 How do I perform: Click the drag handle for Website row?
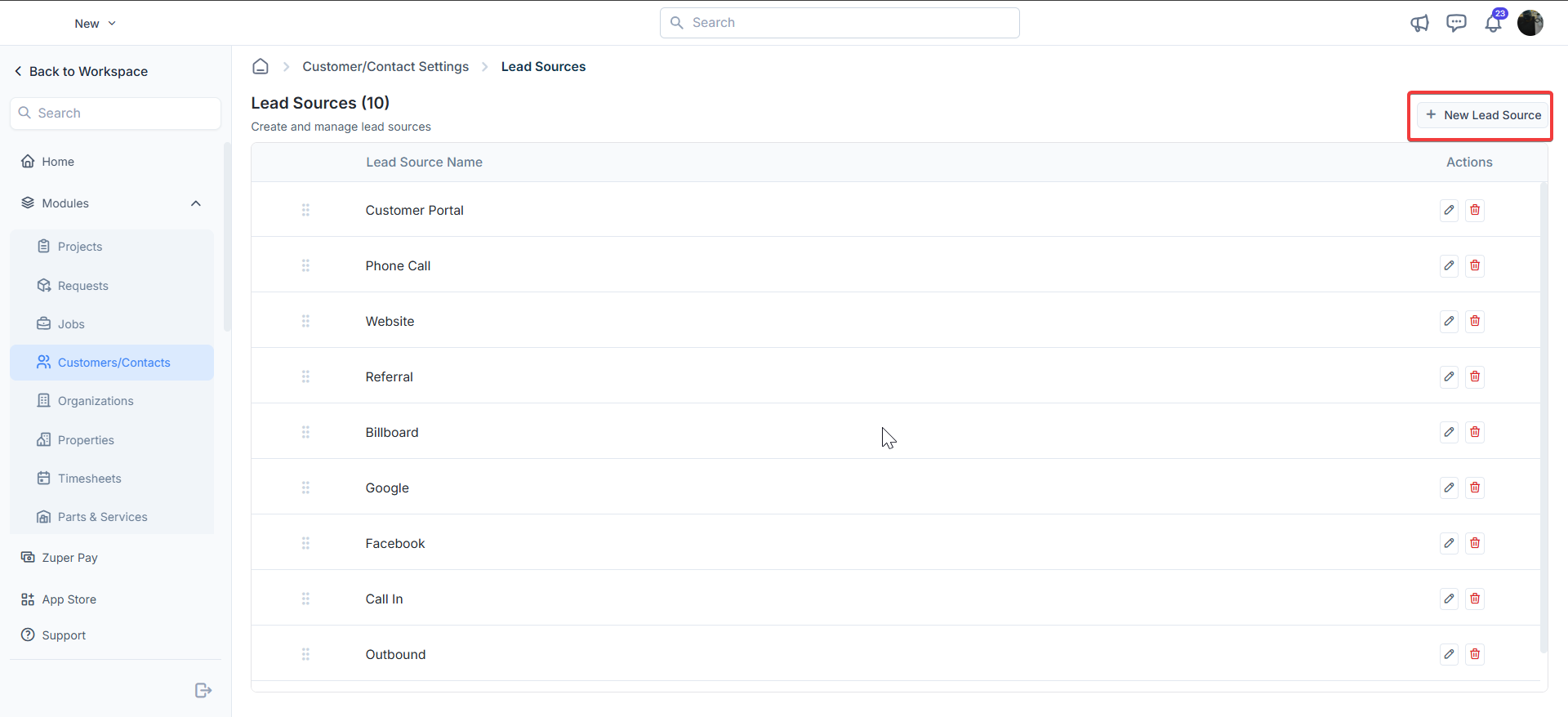coord(305,321)
